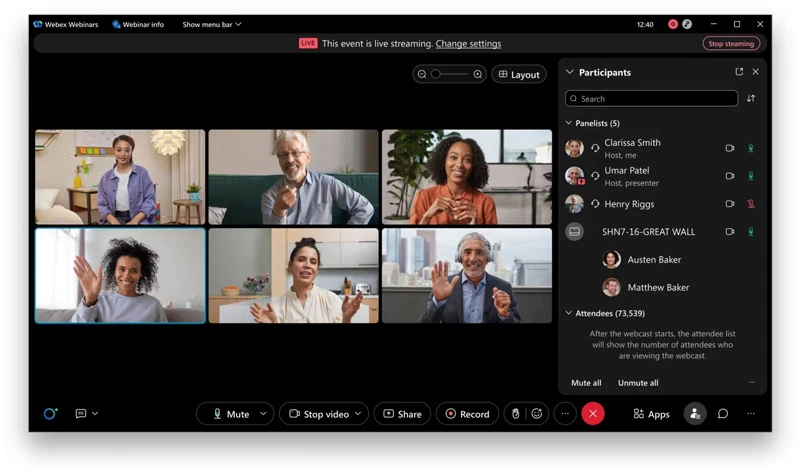Select highlighted video of woman waving
The image size is (800, 474).
tap(120, 276)
